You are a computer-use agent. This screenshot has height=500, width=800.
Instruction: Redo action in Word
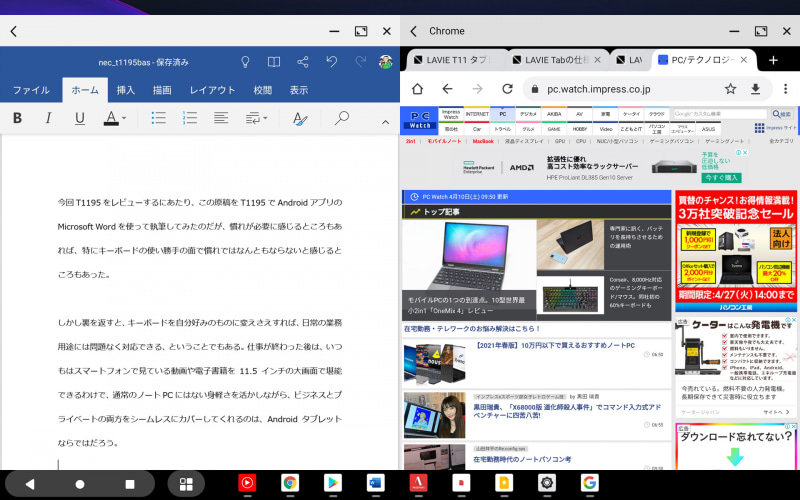[361, 62]
